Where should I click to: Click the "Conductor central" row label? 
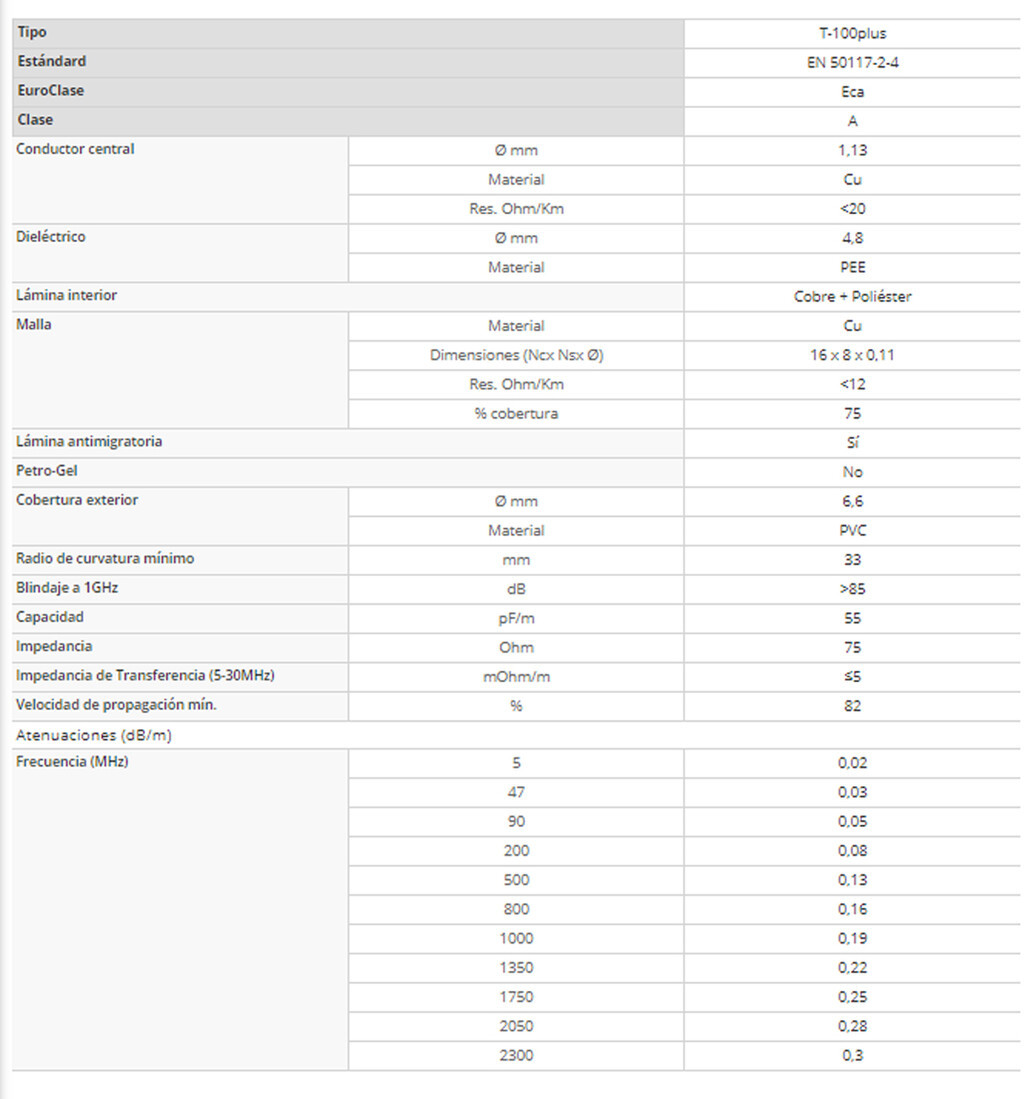click(x=76, y=150)
